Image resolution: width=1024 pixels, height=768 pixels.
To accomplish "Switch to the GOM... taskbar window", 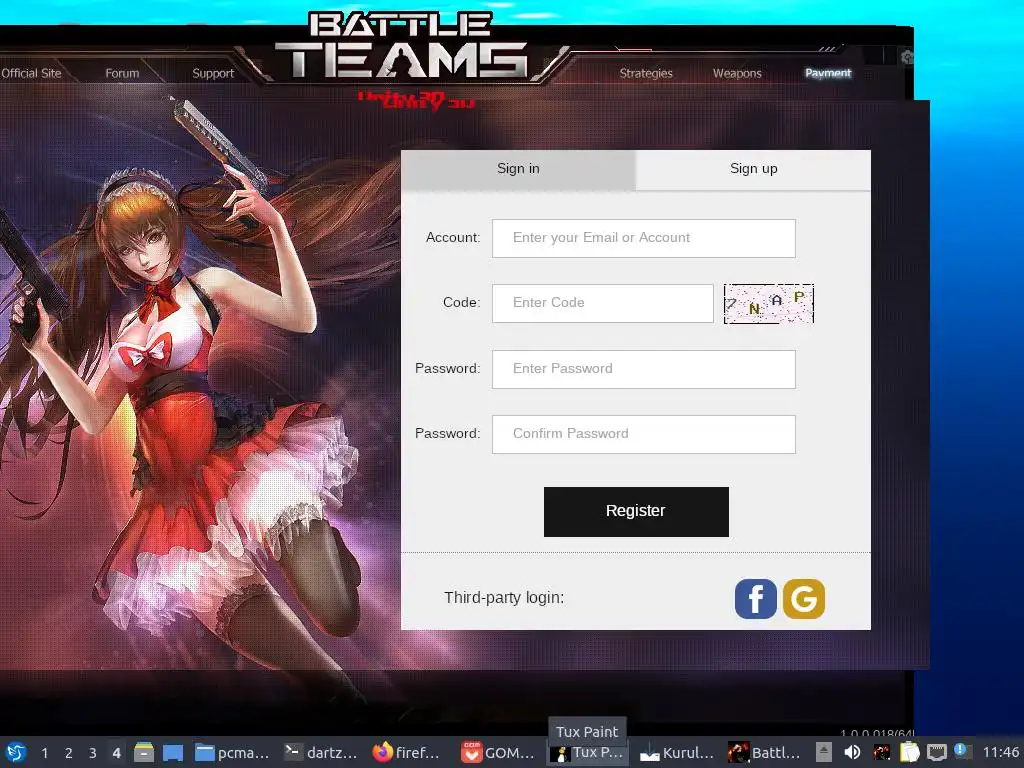I will (498, 753).
